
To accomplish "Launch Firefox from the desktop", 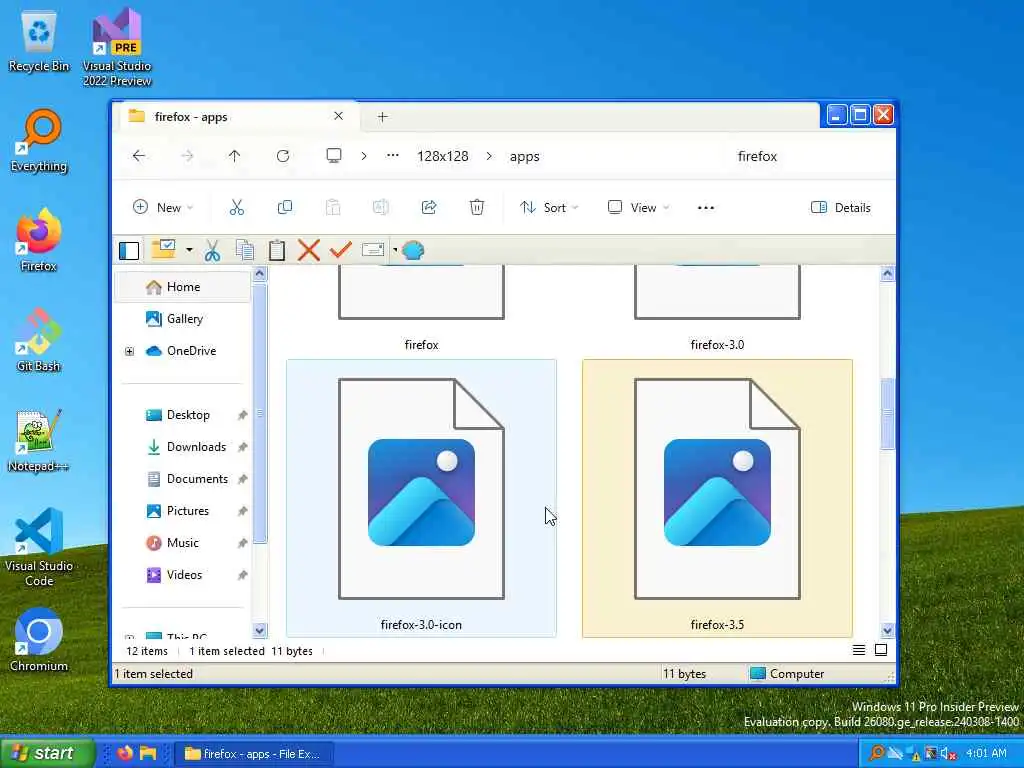I will click(x=39, y=240).
